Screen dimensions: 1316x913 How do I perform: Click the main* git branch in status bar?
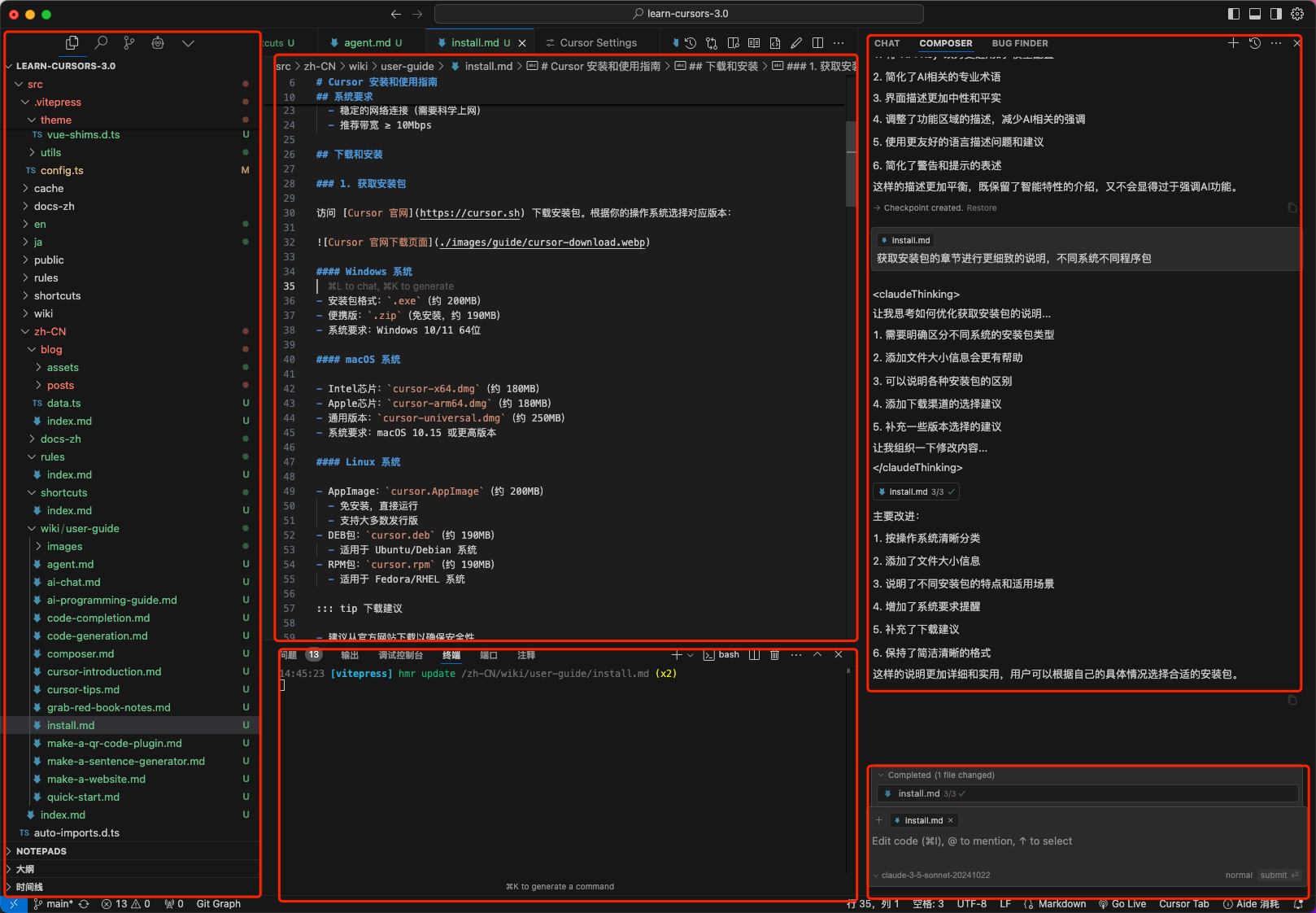(x=54, y=904)
